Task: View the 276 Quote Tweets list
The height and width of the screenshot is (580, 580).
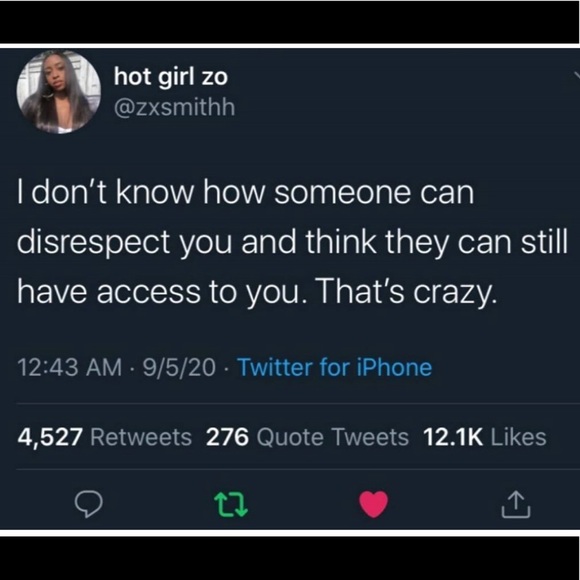Action: point(307,437)
